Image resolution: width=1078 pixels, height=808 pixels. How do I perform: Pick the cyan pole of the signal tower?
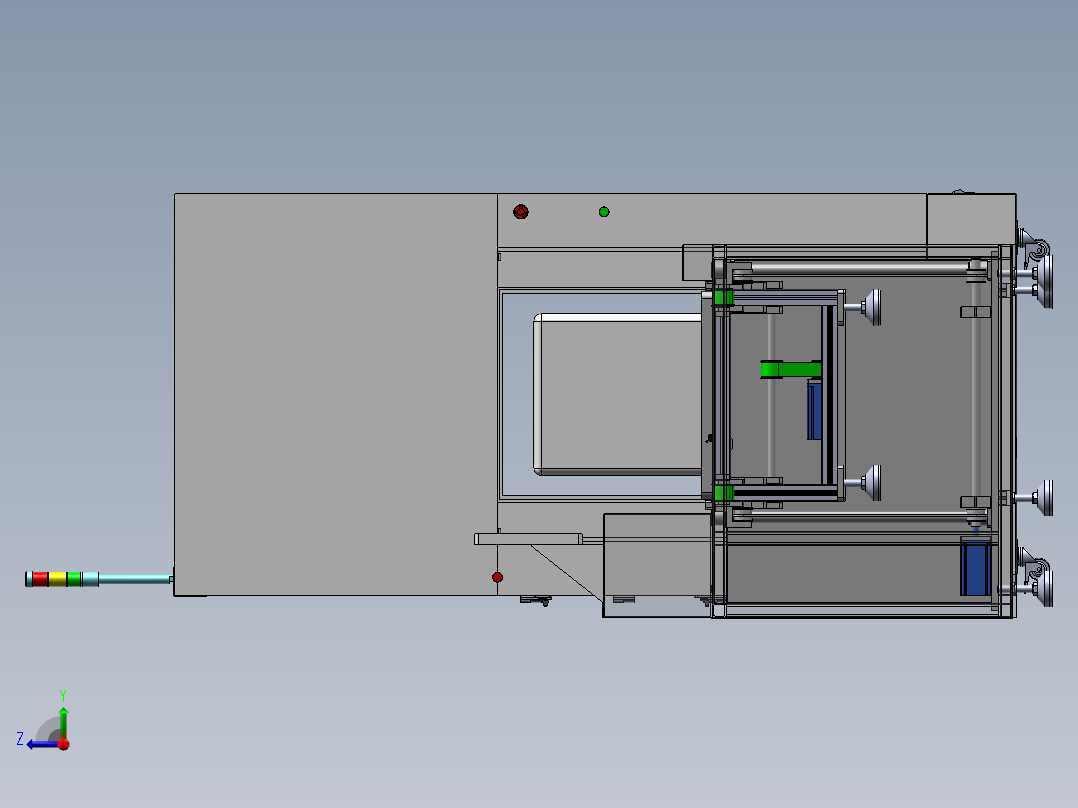click(134, 580)
